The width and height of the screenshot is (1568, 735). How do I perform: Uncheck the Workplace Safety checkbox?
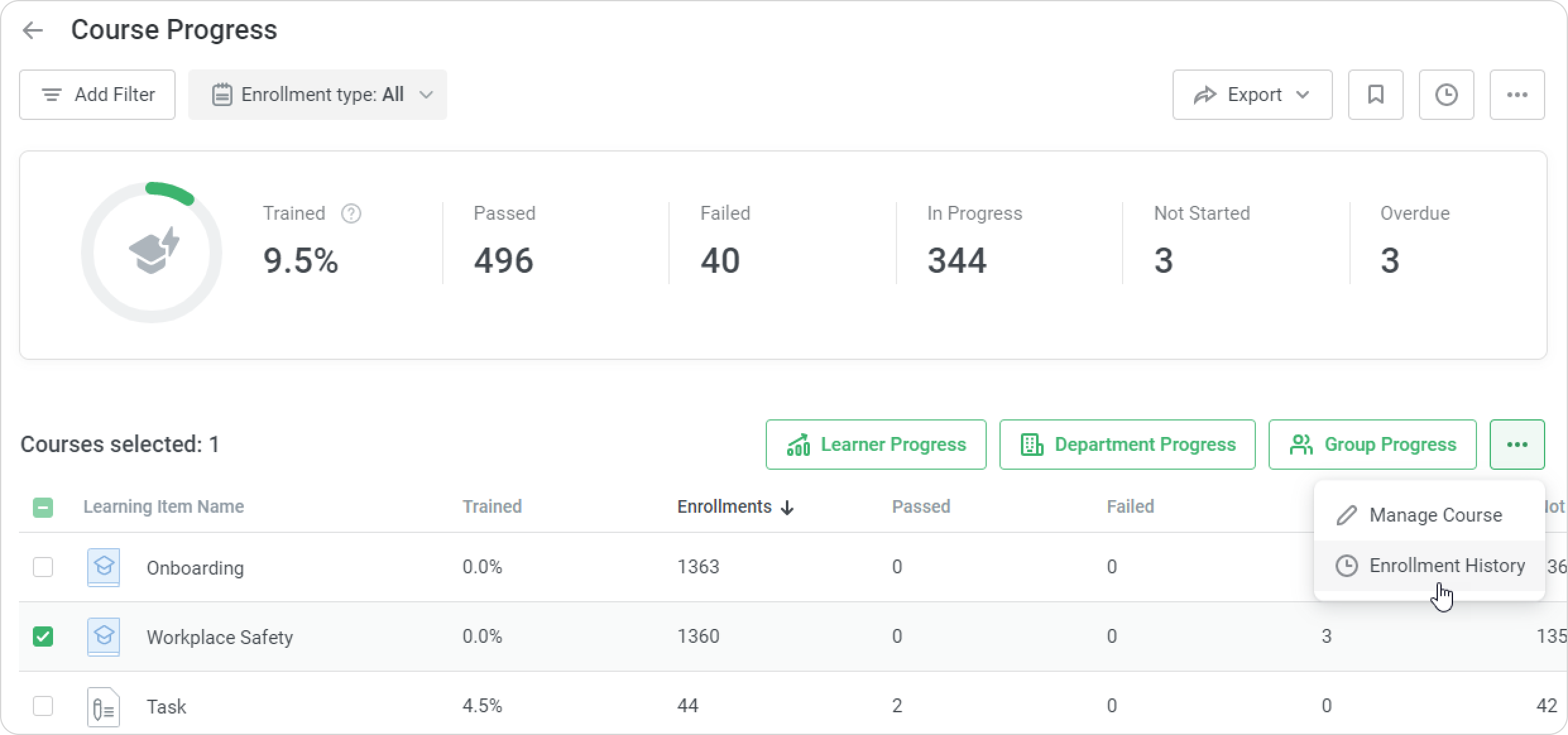[43, 636]
